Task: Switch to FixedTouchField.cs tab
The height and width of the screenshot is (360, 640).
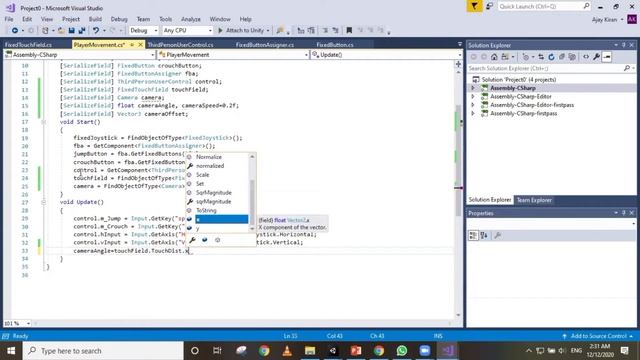Action: click(28, 44)
